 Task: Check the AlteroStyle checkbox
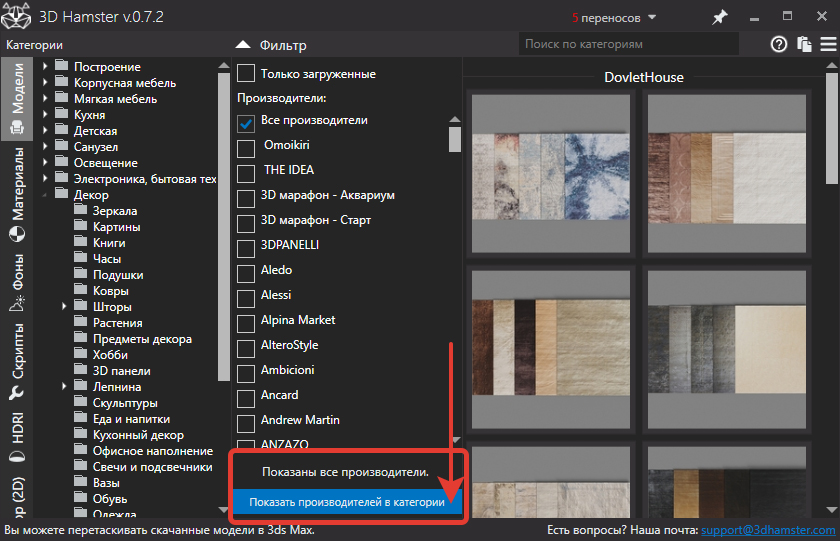(x=246, y=349)
